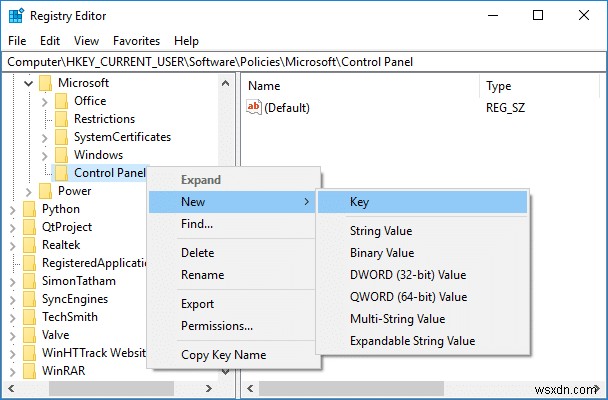608x400 pixels.
Task: Click the Python folder icon
Action: [x=28, y=209]
